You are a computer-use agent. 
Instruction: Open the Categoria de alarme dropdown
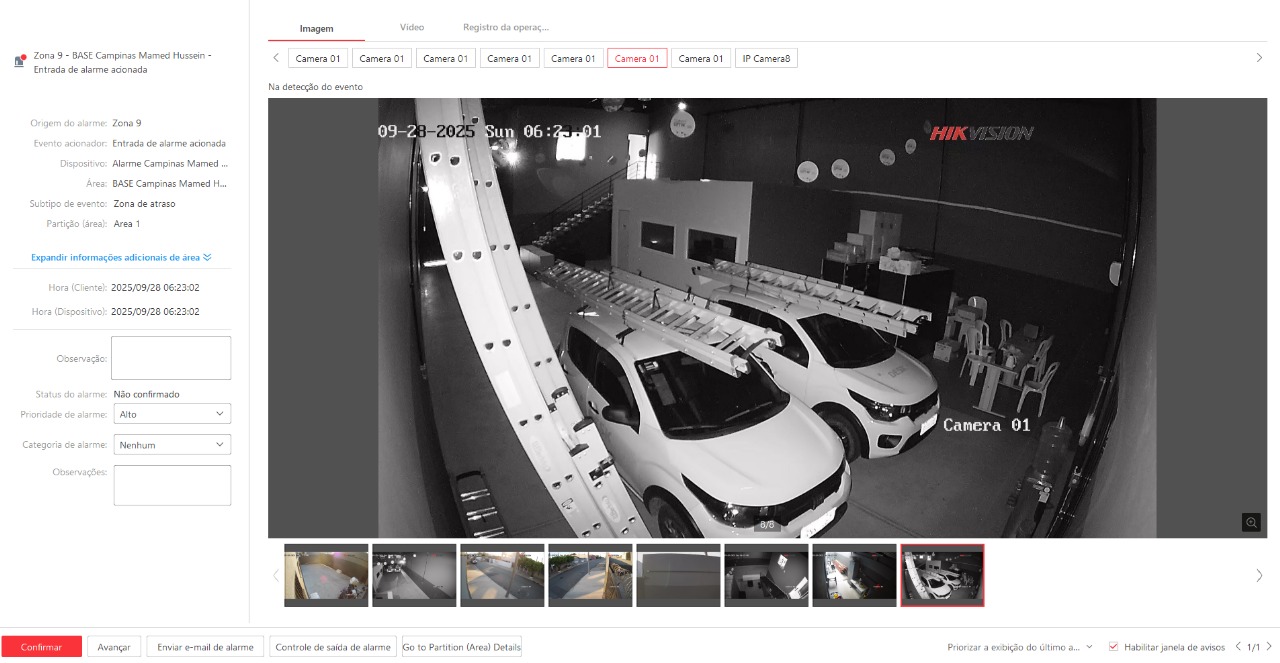(171, 445)
